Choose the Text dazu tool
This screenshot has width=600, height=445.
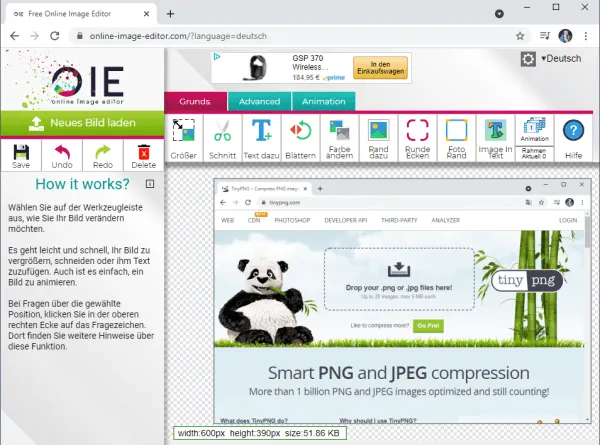(262, 138)
